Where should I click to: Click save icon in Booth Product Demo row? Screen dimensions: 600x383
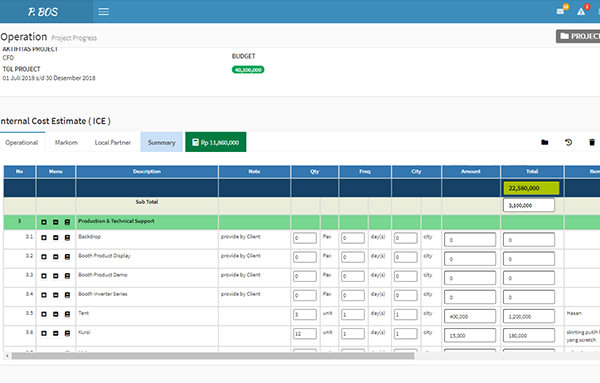click(67, 276)
